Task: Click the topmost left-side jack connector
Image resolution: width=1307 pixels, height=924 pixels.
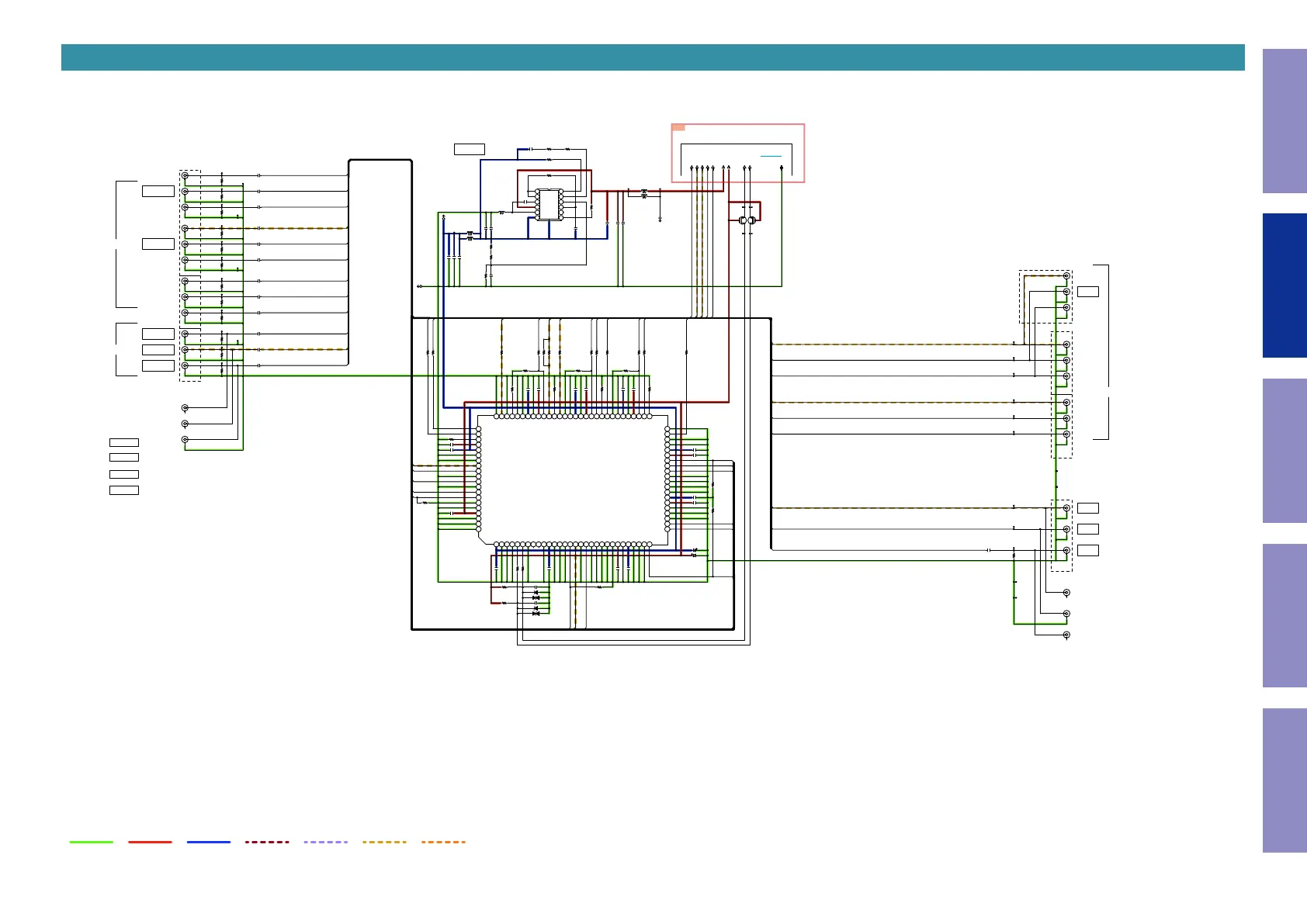Action: point(185,176)
